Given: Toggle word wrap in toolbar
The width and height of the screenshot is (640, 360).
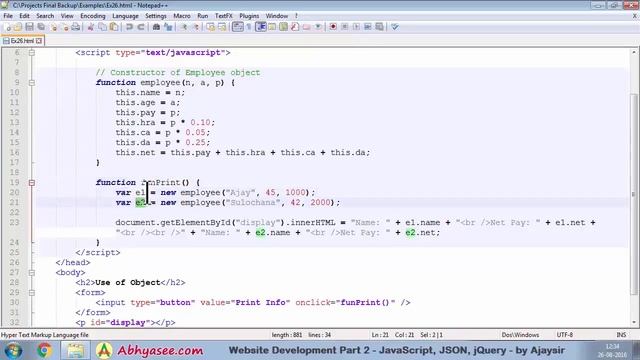Looking at the screenshot, I should pyautogui.click(x=238, y=27).
